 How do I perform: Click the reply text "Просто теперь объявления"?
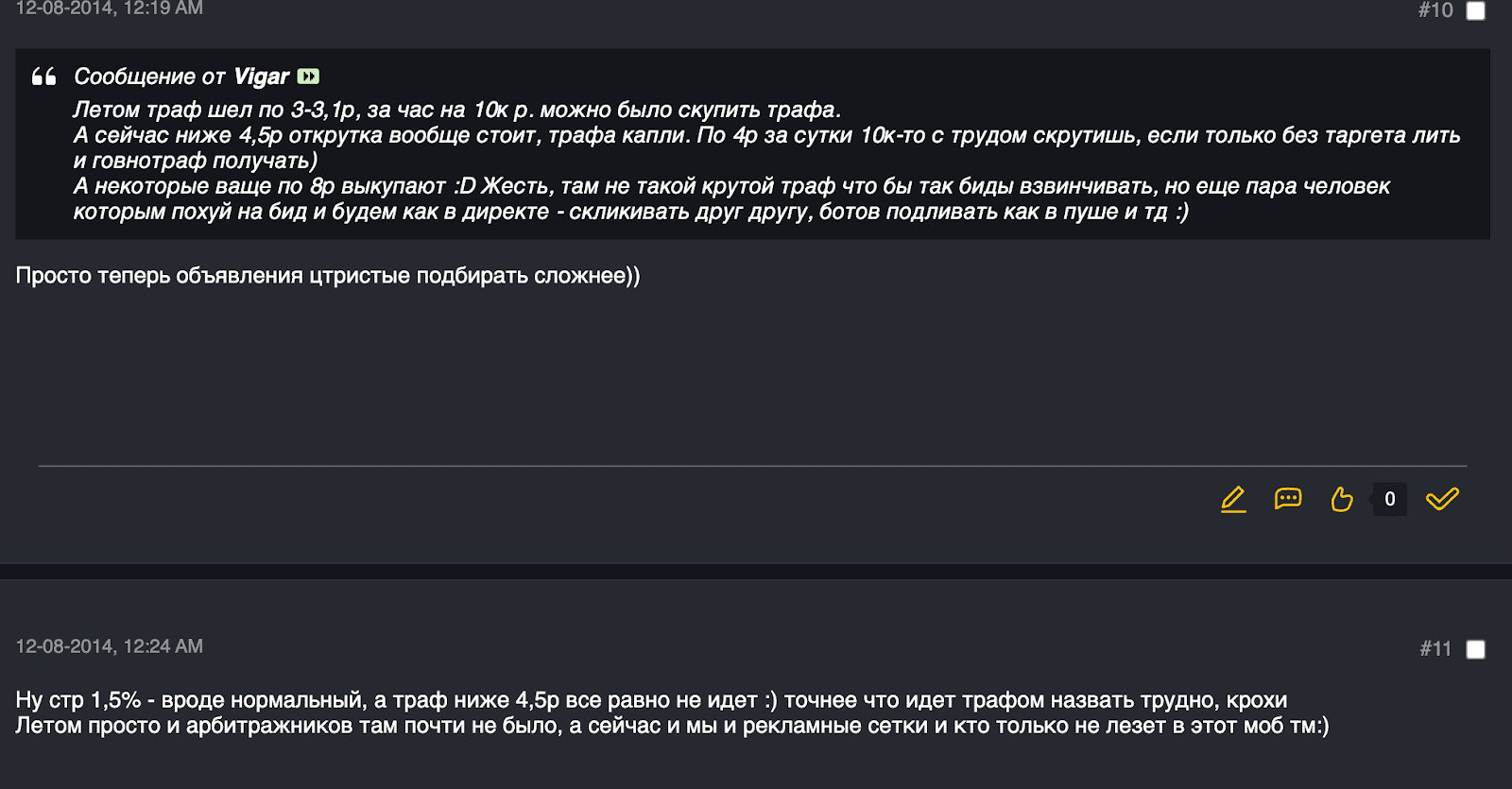[328, 276]
